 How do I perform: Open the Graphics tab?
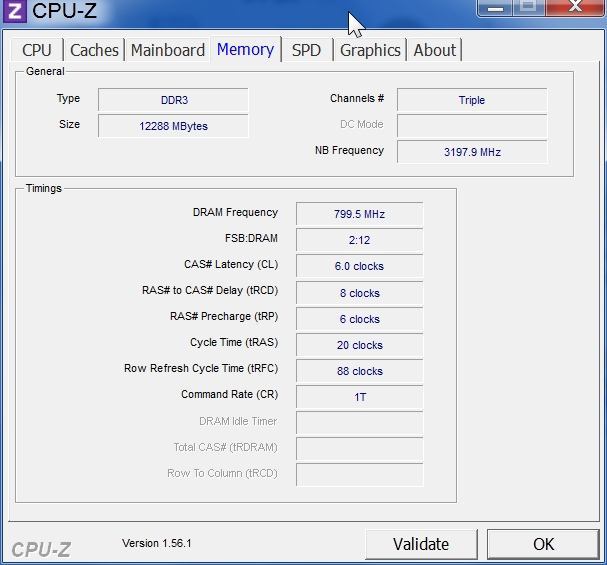[370, 50]
